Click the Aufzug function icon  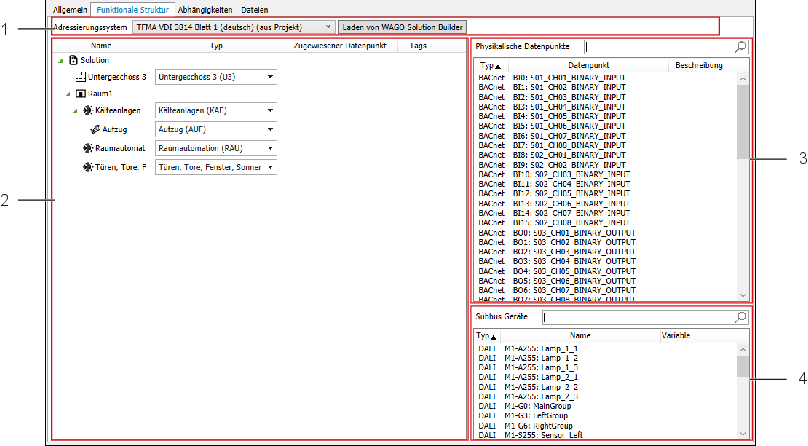95,129
